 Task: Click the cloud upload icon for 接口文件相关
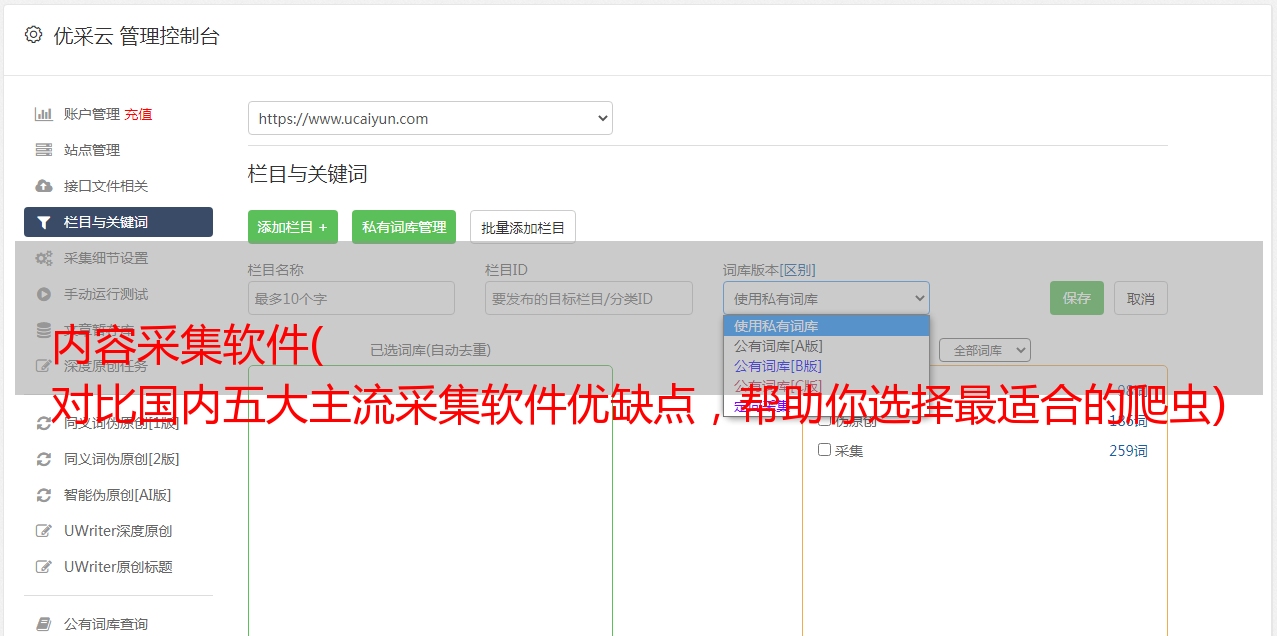(43, 186)
